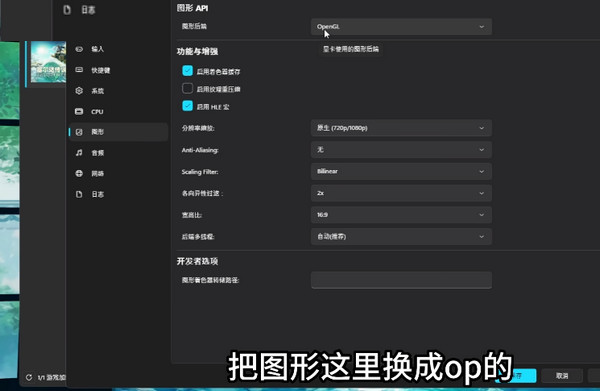The height and width of the screenshot is (391, 600).
Task: Select the game cover thumbnail in main window
Action: coord(49,62)
